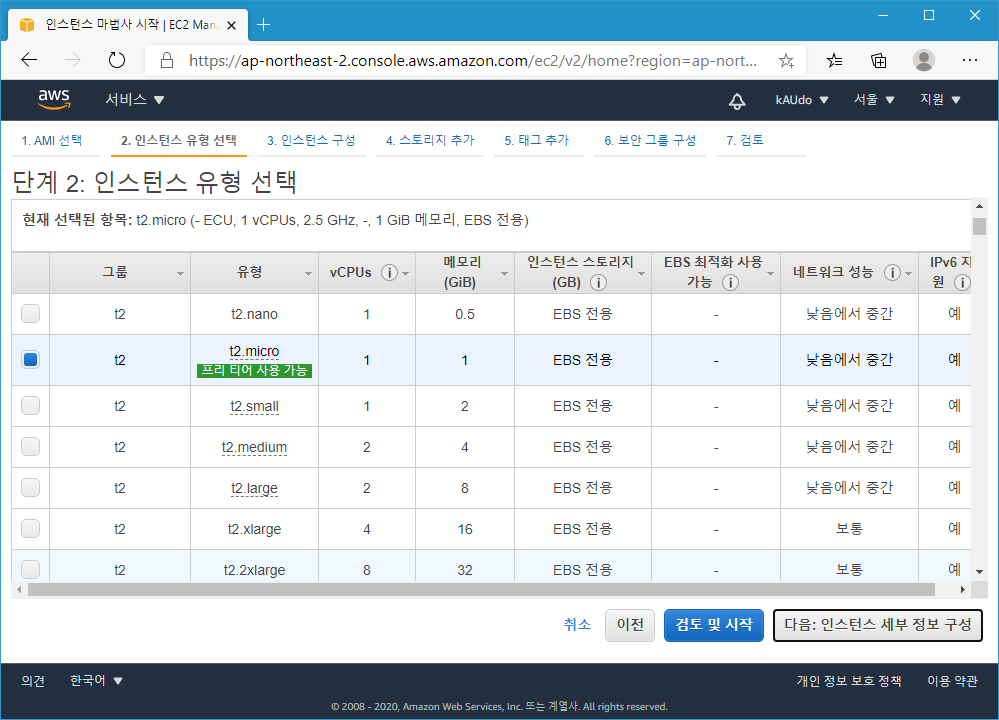
Task: Click the scroll-down arrow of the vertical scrollbar
Action: click(x=979, y=572)
